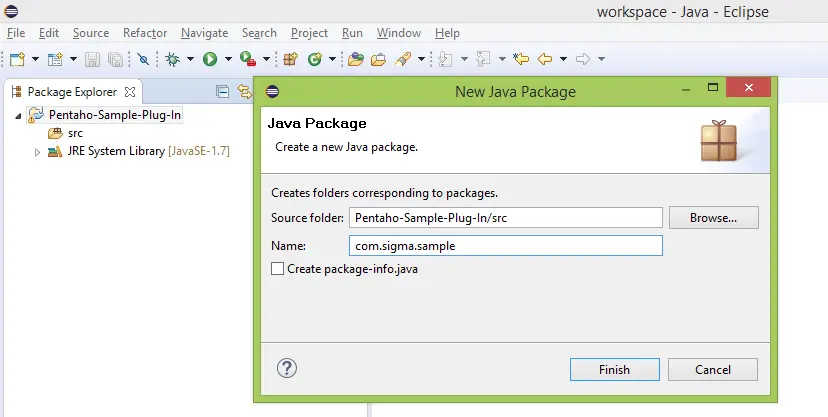Screen dimensions: 828x417
Task: Open the Source menu
Action: pos(91,33)
